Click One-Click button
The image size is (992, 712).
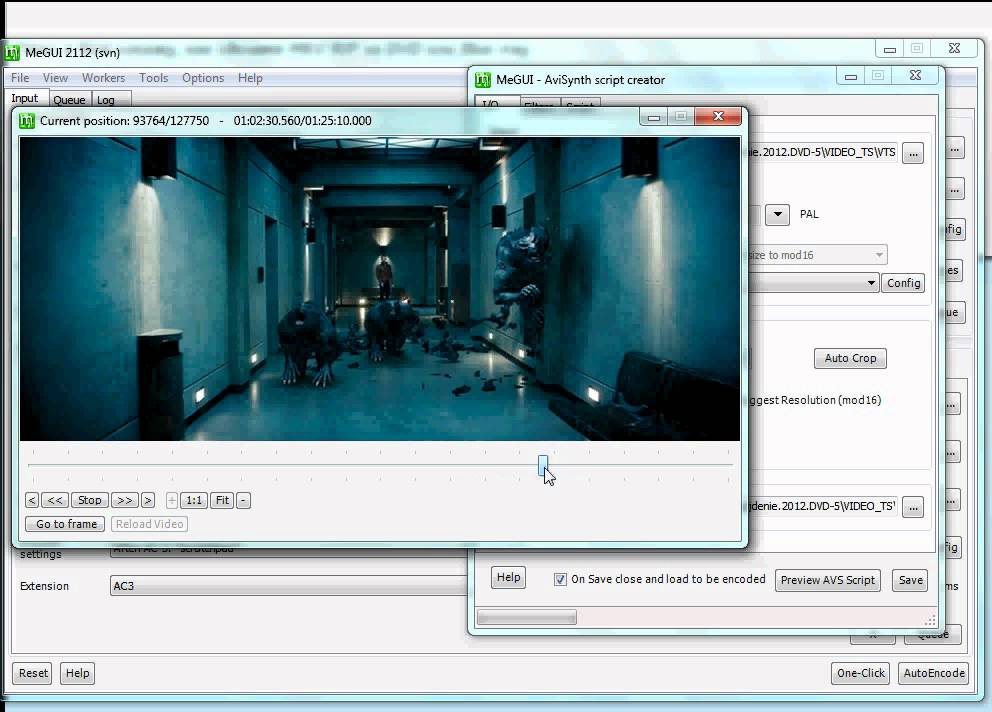(x=860, y=673)
